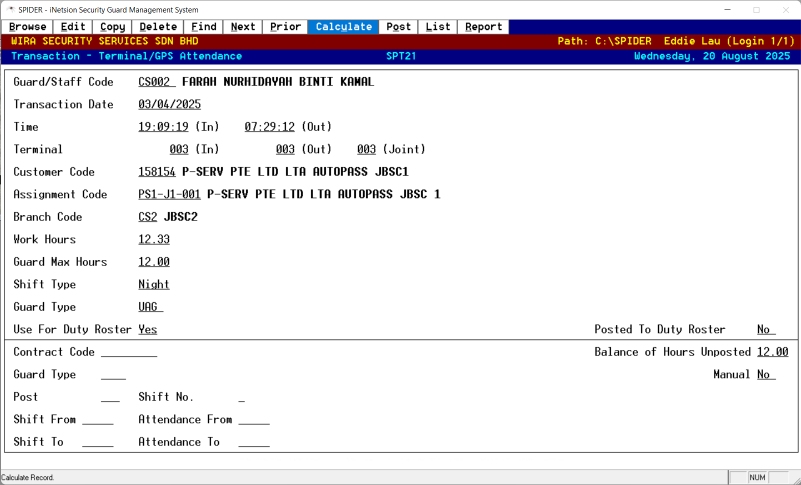Toggle the Manual No field
Viewport: 801px width, 485px height.
coord(765,374)
